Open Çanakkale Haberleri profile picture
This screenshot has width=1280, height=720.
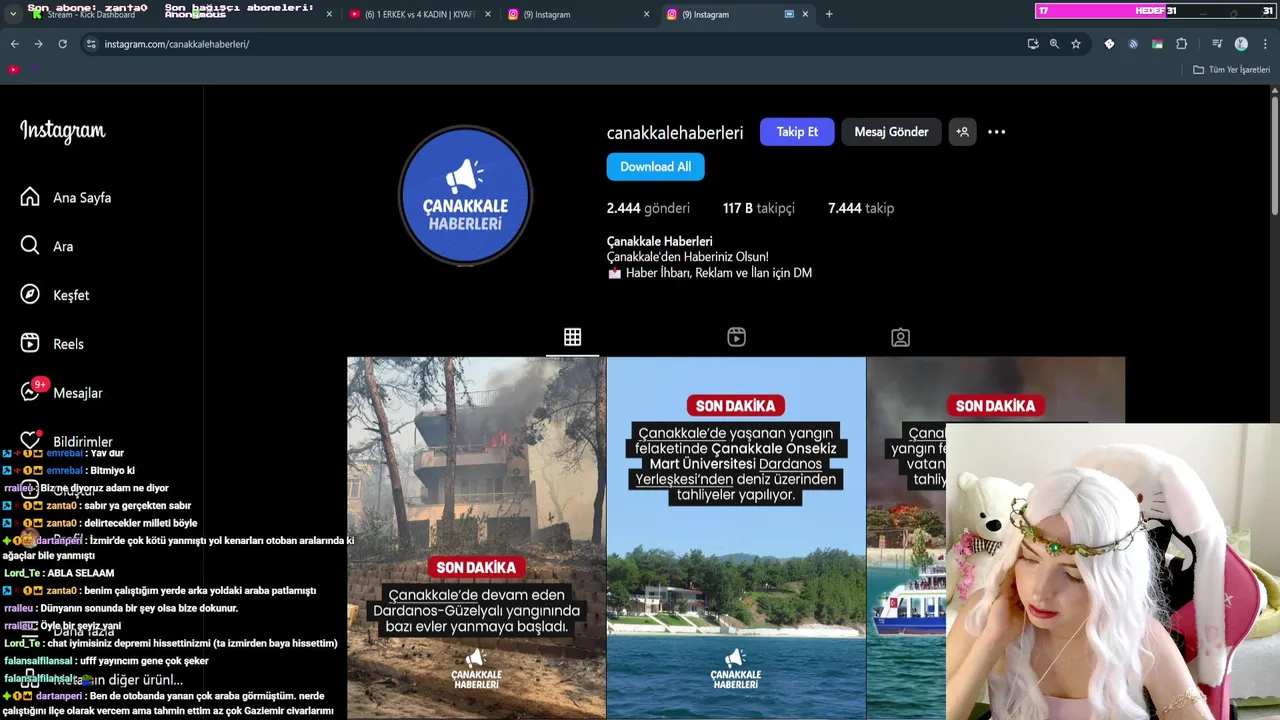[466, 195]
